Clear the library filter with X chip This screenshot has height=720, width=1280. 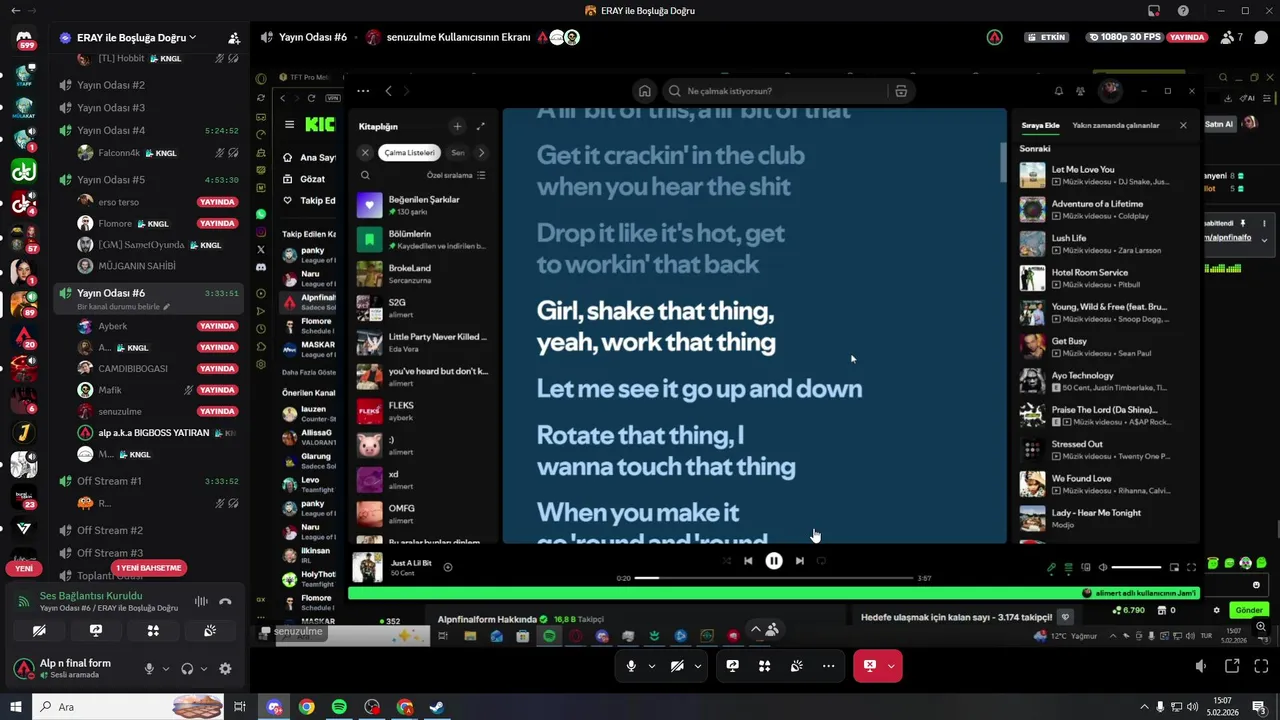[365, 153]
